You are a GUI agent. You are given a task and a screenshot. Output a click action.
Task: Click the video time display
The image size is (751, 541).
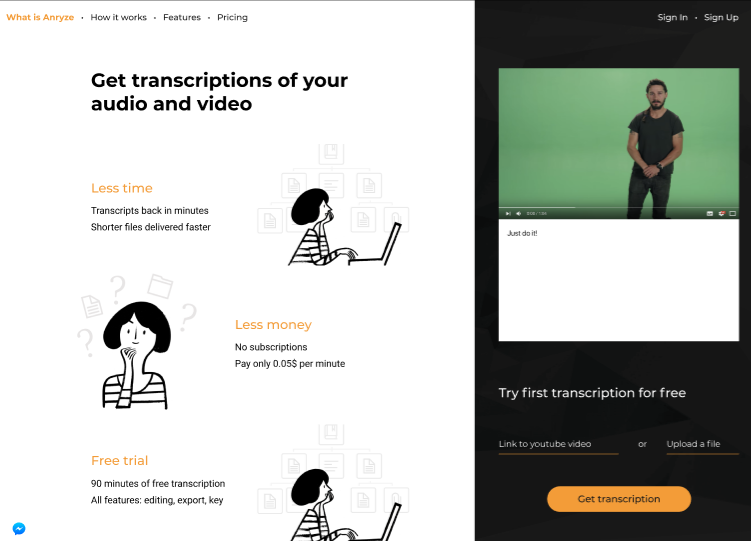point(536,214)
